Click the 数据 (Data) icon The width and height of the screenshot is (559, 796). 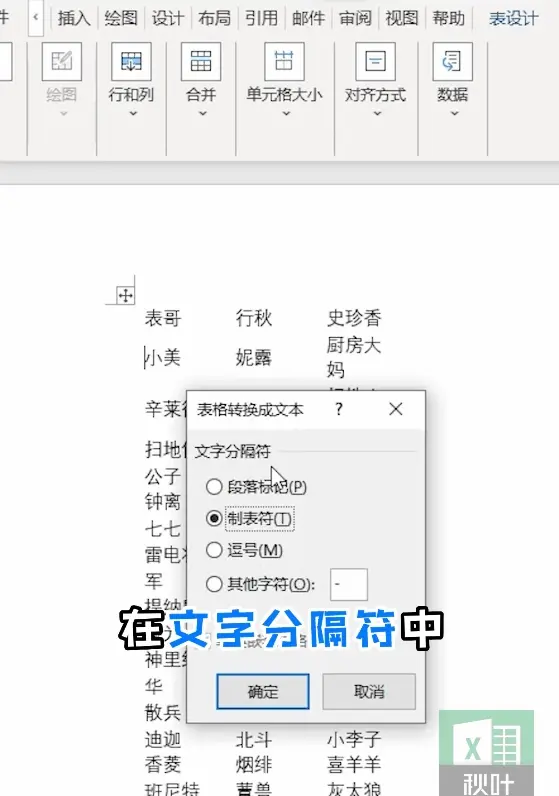click(x=452, y=62)
